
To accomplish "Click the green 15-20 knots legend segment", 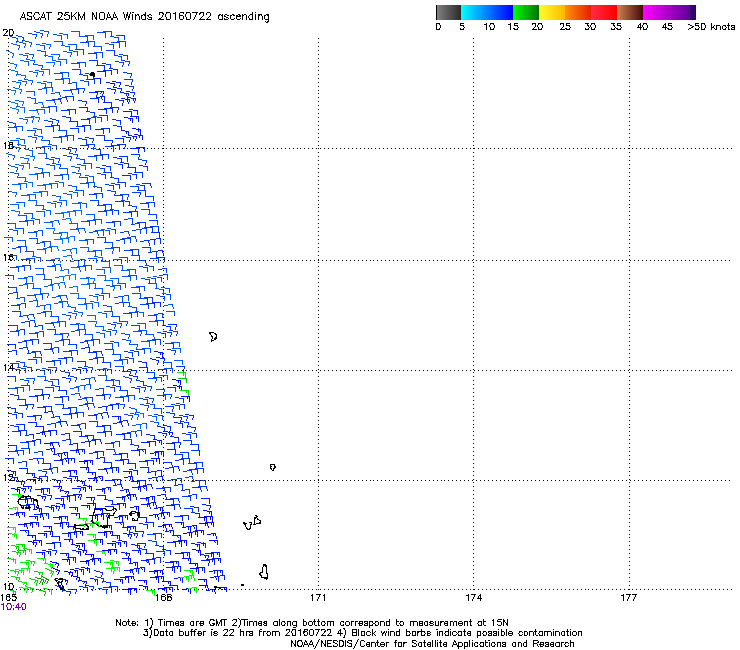I will (526, 12).
